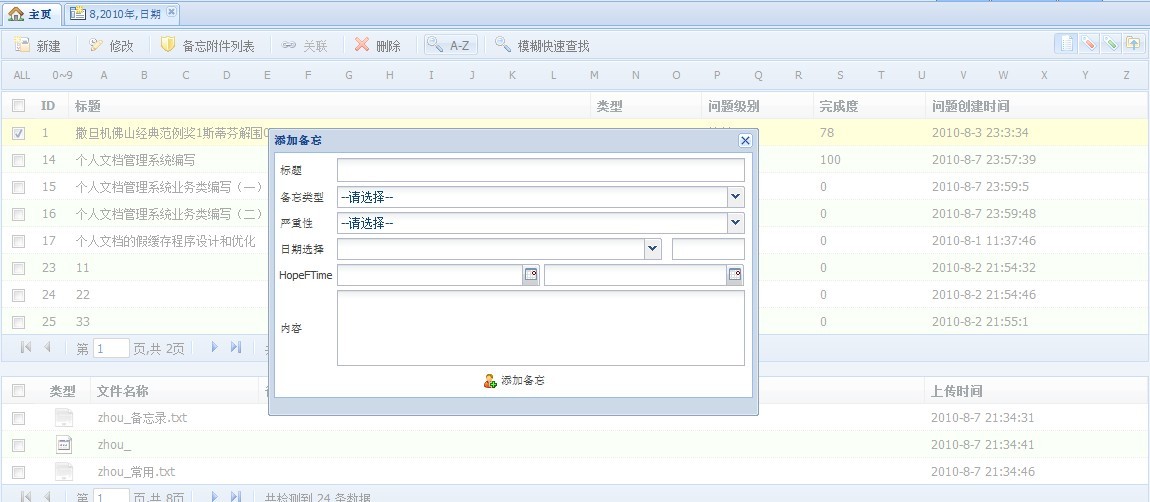Click the small field right of 日期选择

click(708, 249)
